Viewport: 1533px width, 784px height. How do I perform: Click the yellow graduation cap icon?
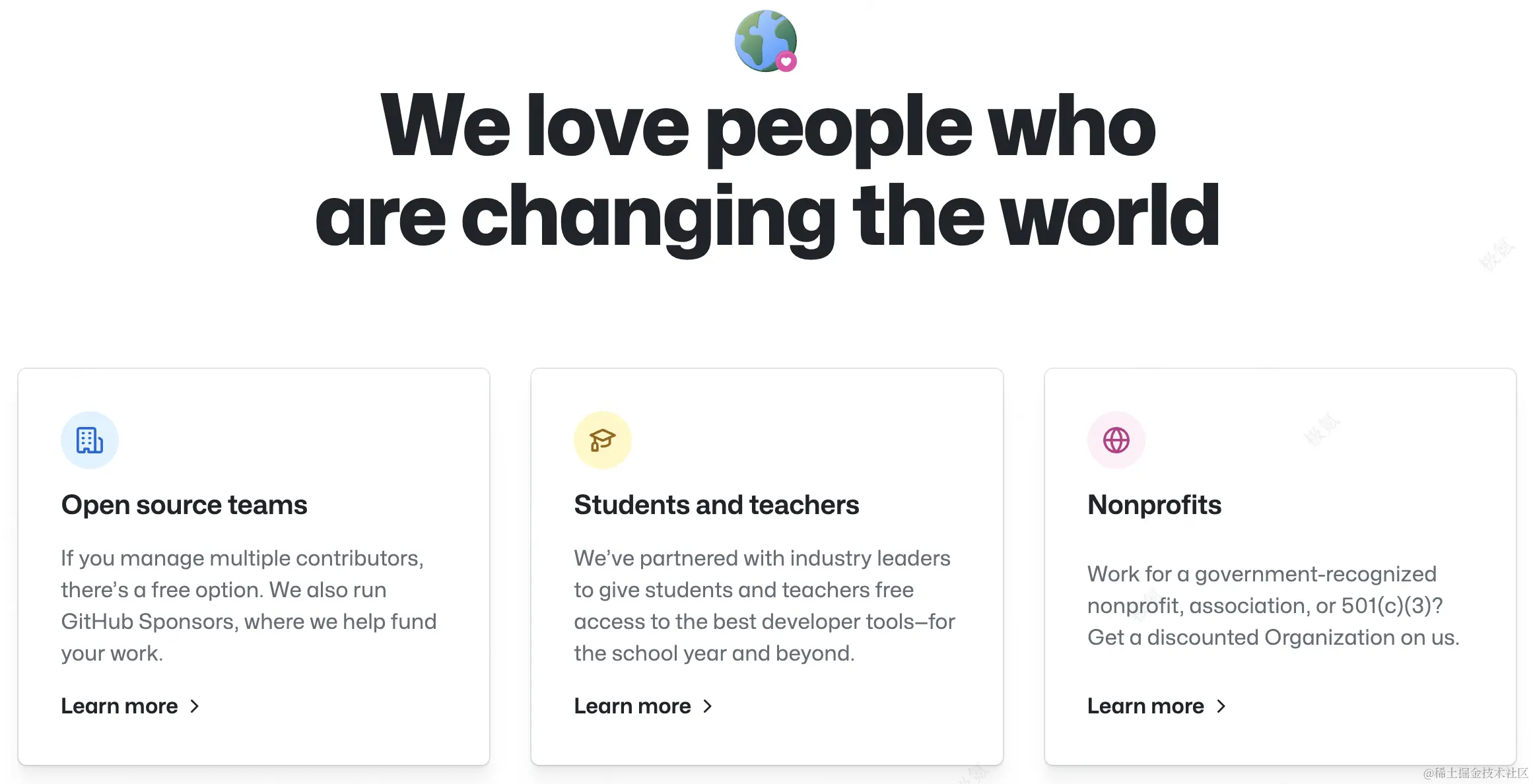click(x=602, y=440)
